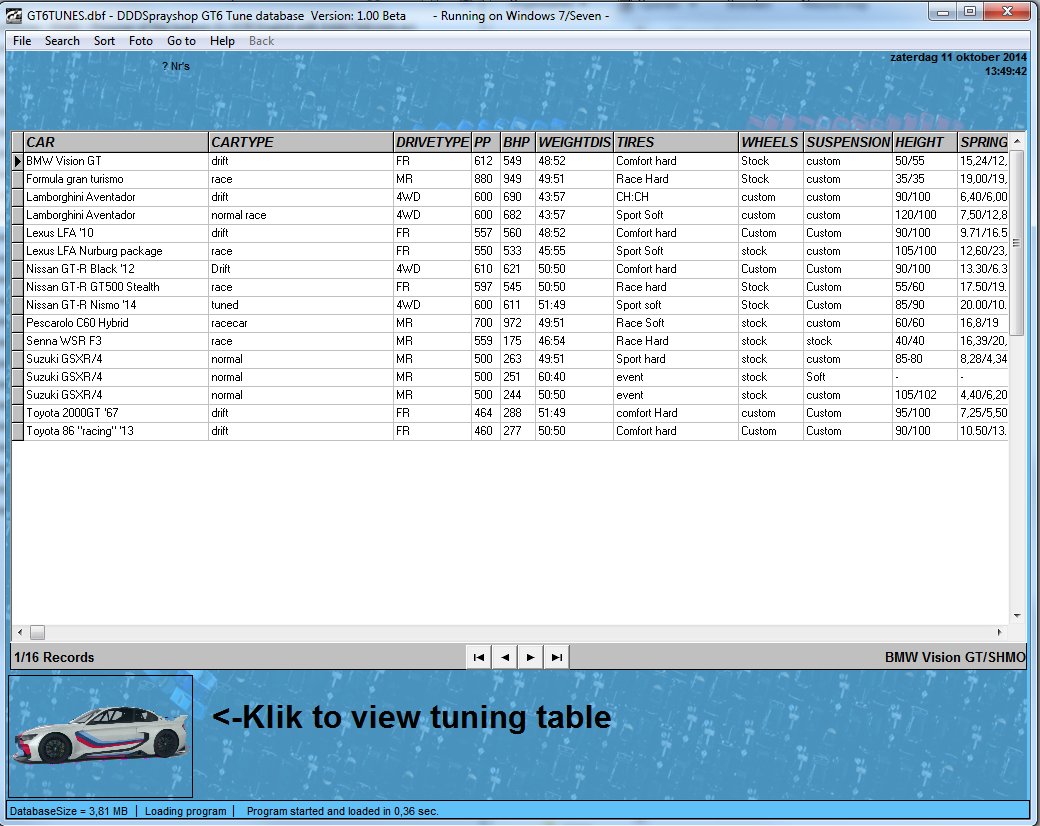This screenshot has width=1040, height=826.
Task: Click the 'Race Soft' tires cell
Action: click(x=676, y=322)
